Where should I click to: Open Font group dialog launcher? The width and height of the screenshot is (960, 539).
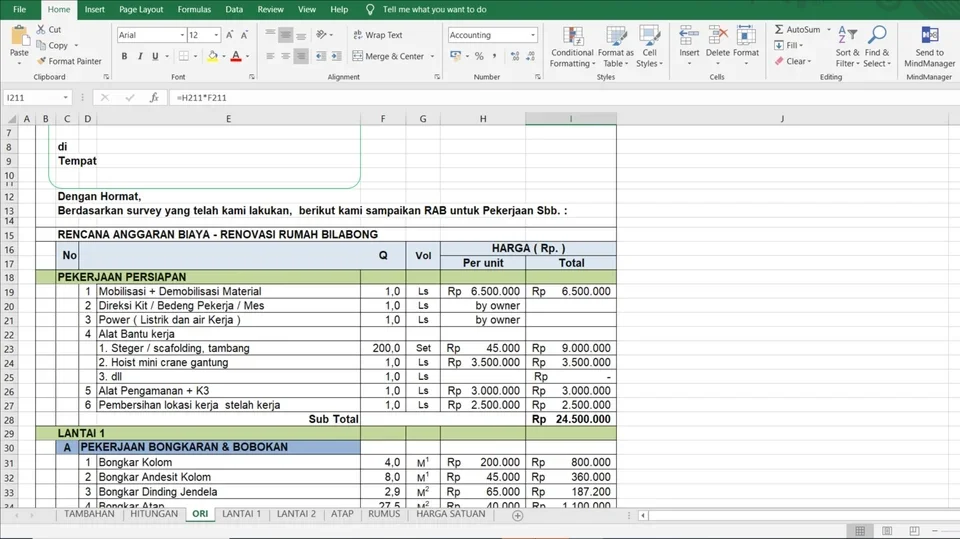point(252,77)
